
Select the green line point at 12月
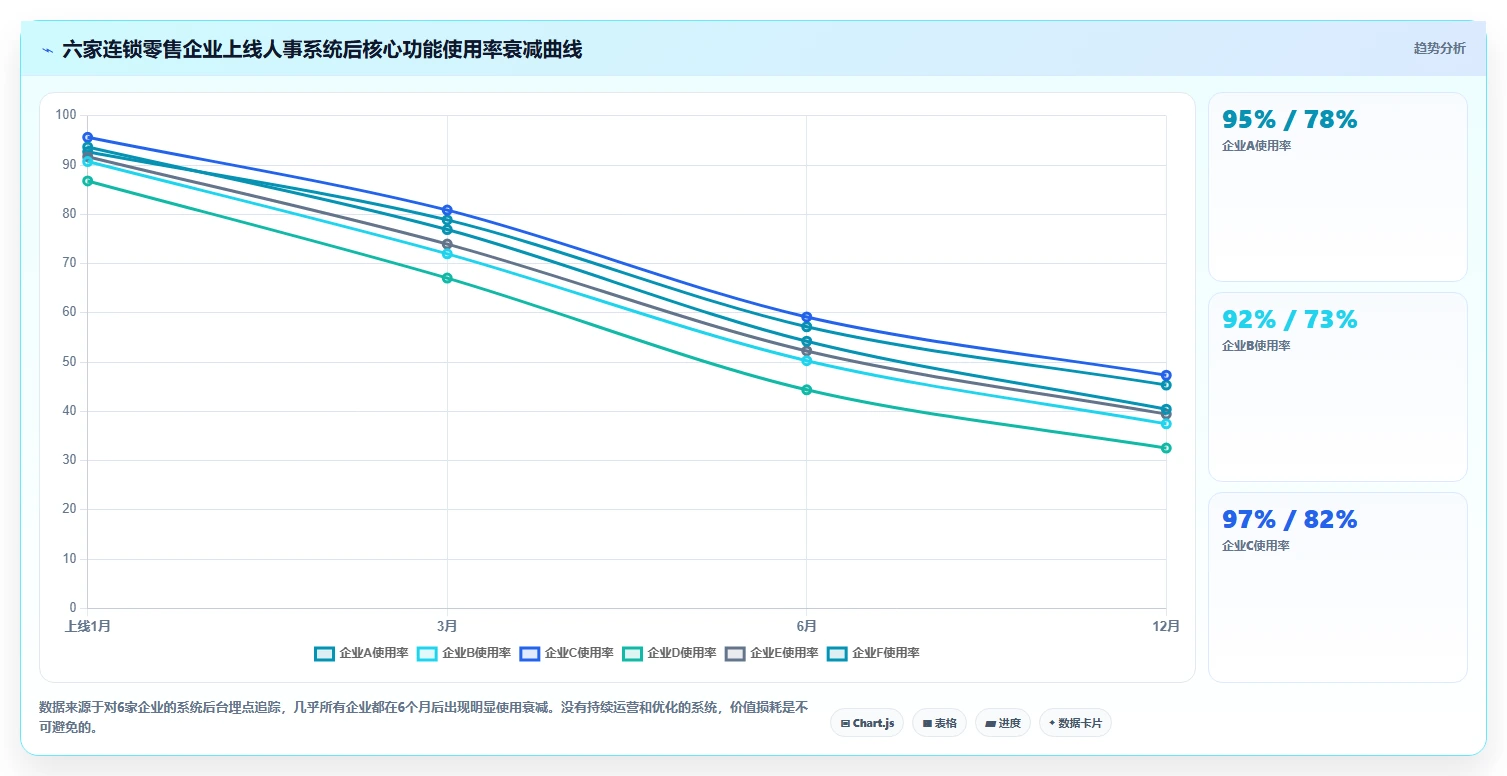(x=1166, y=448)
